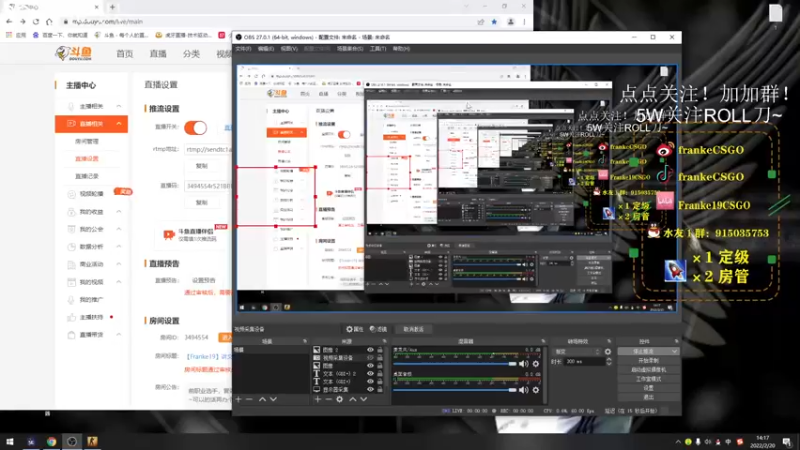This screenshot has height=450, width=800.
Task: Click 启动虚拟摄像机 button
Action: click(648, 370)
